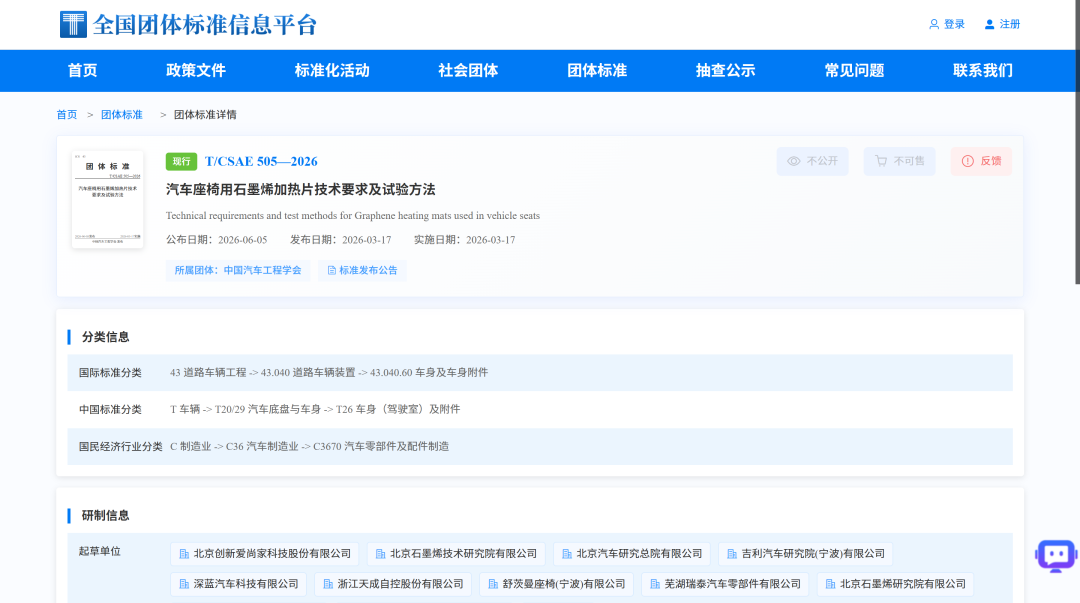
Task: Click building icon beside 吉利汽车研究院(宁波)有限公司
Action: (732, 554)
